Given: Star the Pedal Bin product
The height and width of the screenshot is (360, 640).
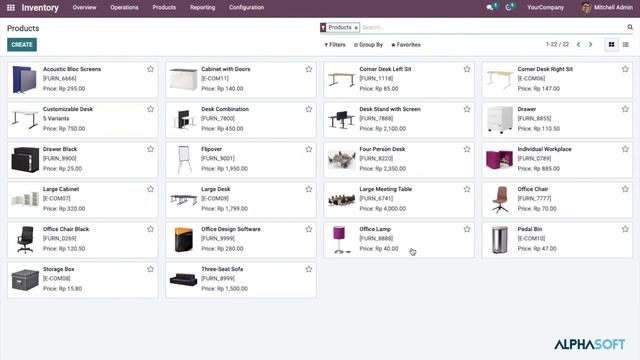Looking at the screenshot, I should (x=625, y=229).
